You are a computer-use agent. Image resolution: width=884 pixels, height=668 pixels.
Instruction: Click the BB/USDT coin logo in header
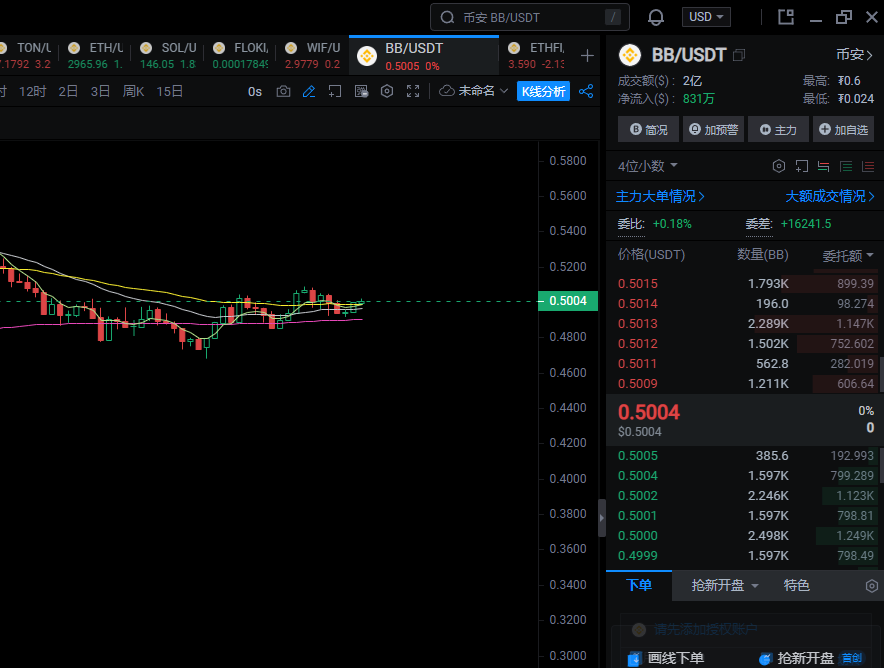click(x=630, y=55)
